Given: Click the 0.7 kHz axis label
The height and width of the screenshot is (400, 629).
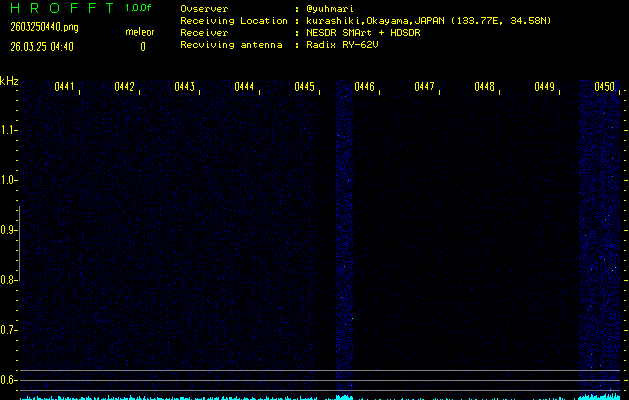Looking at the screenshot, I should pyautogui.click(x=7, y=330).
